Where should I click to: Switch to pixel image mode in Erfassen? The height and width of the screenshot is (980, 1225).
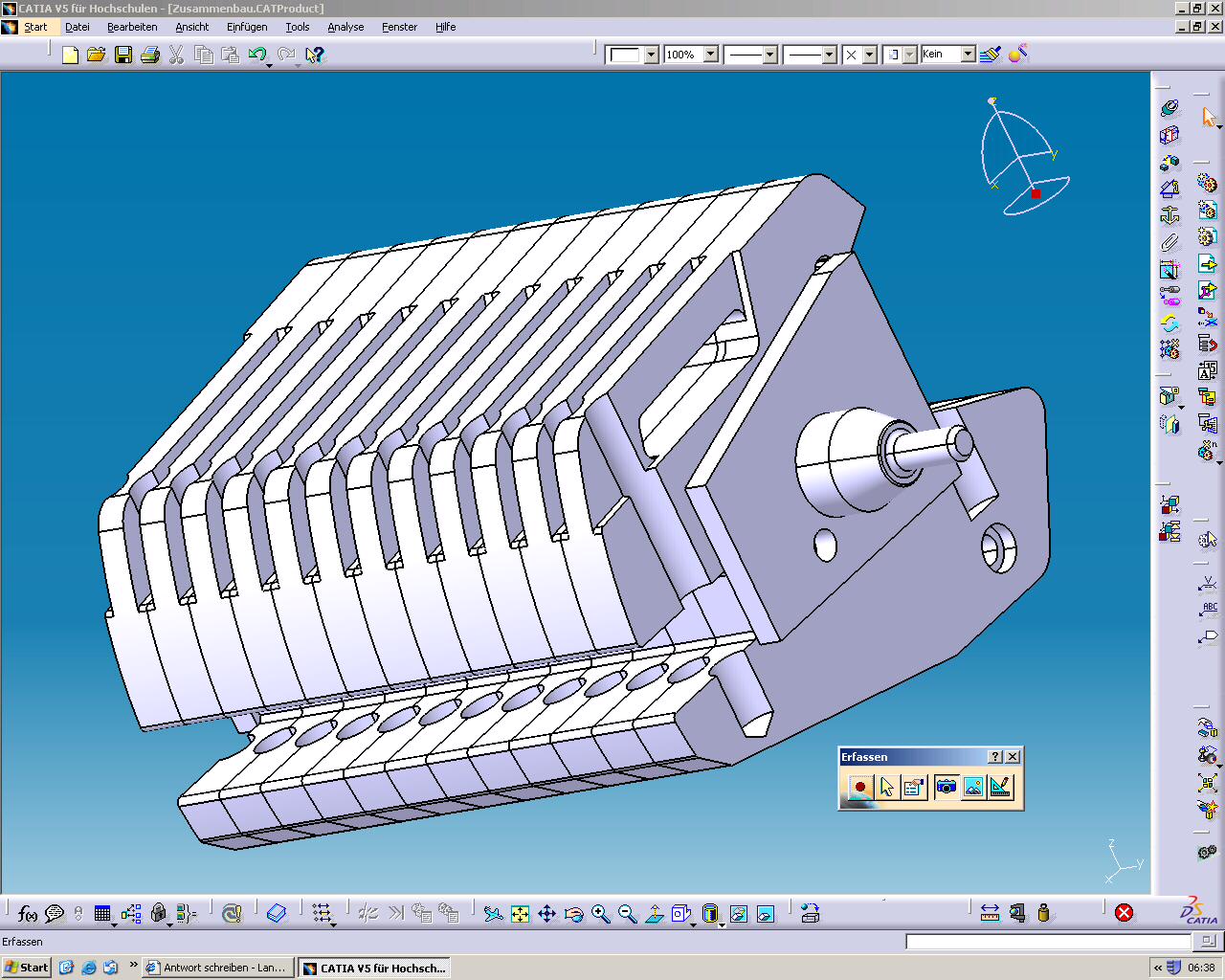(972, 788)
